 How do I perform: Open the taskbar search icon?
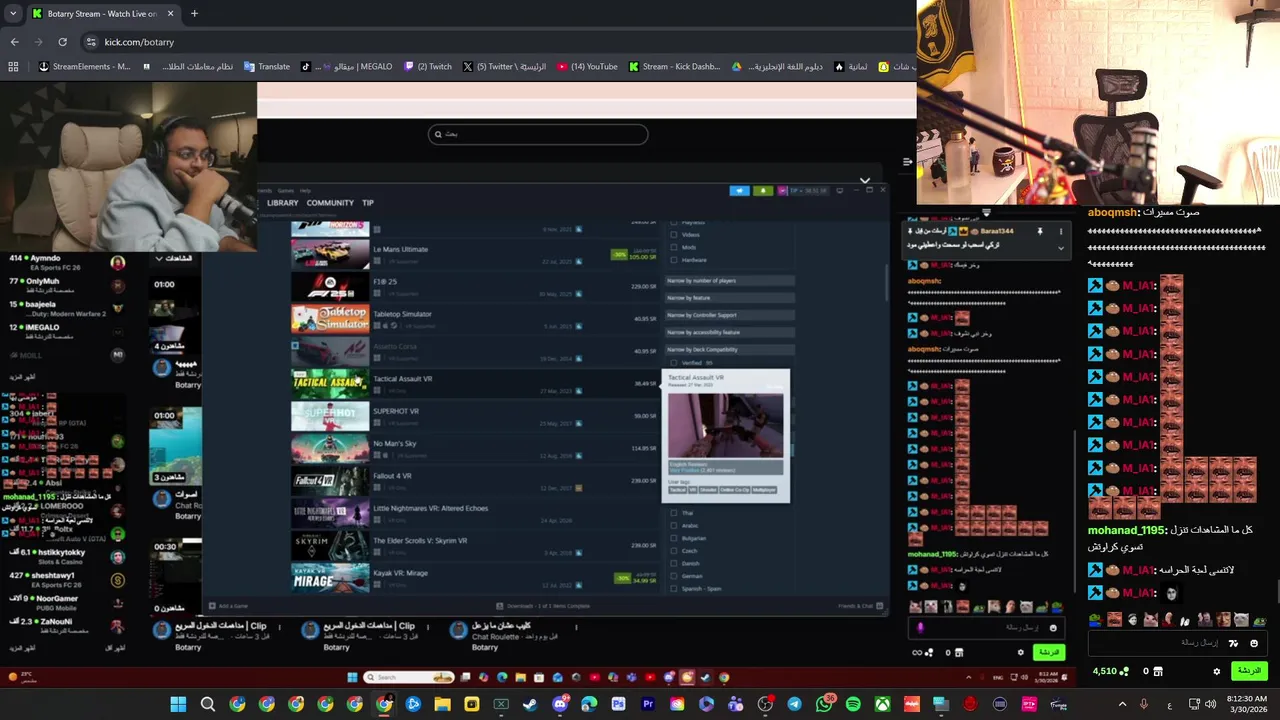point(207,704)
